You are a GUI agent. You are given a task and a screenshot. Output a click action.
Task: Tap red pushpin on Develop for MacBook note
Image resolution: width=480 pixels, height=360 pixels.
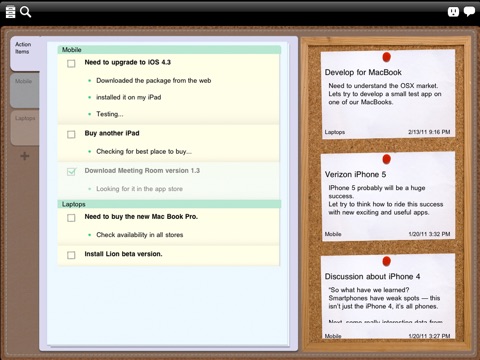pyautogui.click(x=387, y=57)
